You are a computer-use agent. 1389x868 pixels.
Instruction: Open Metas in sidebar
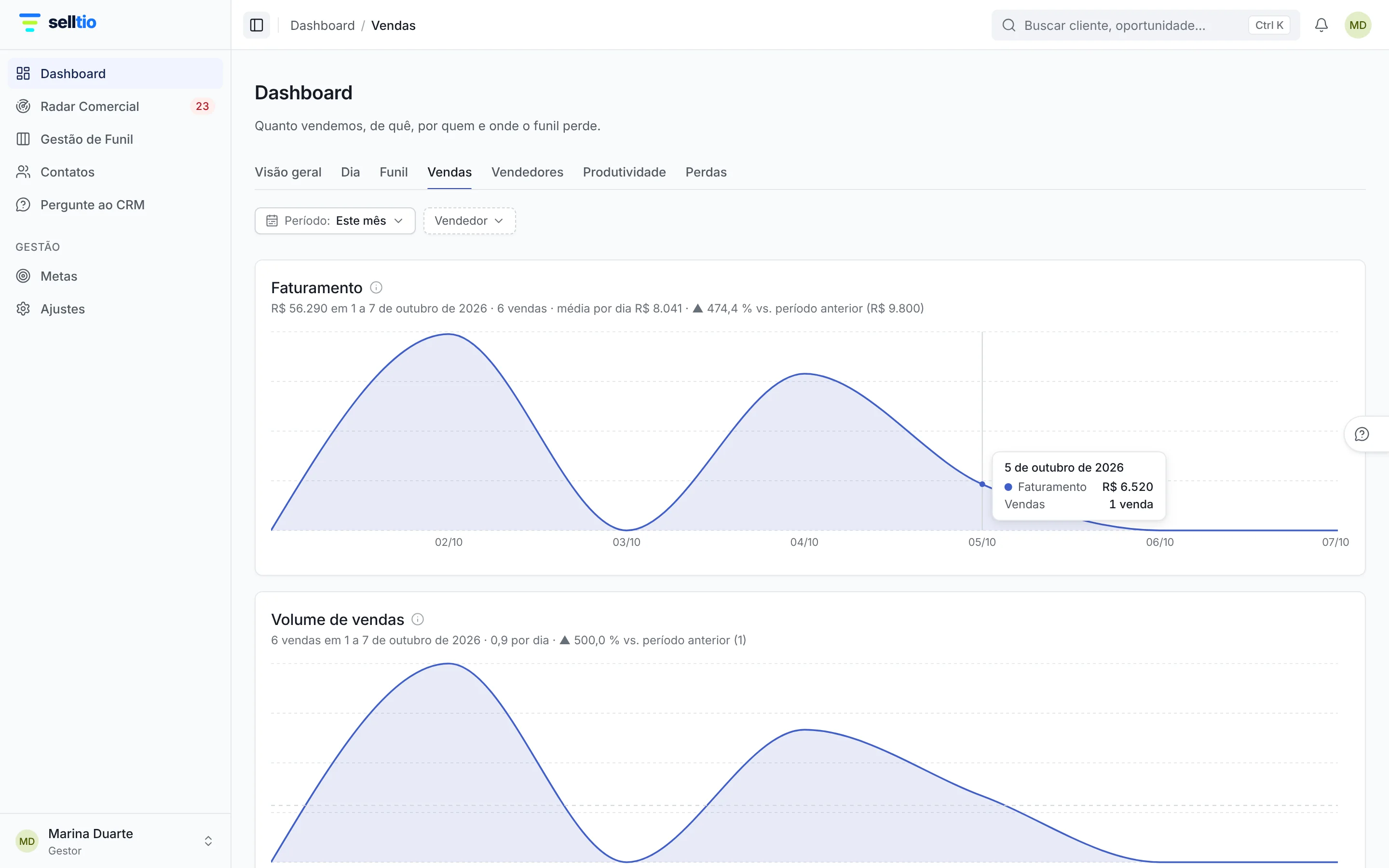tap(115, 276)
